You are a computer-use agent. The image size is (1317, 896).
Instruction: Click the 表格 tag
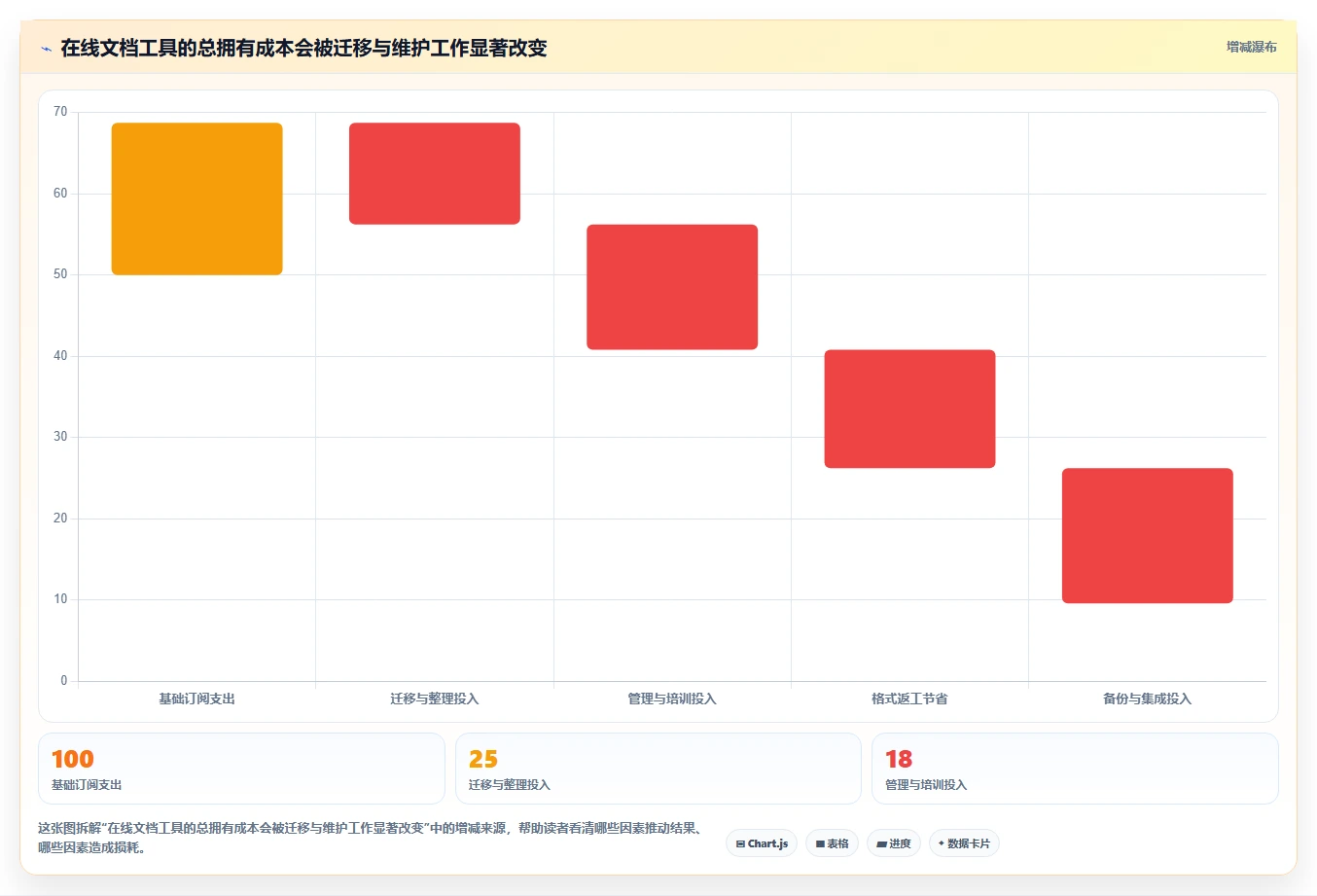[832, 843]
